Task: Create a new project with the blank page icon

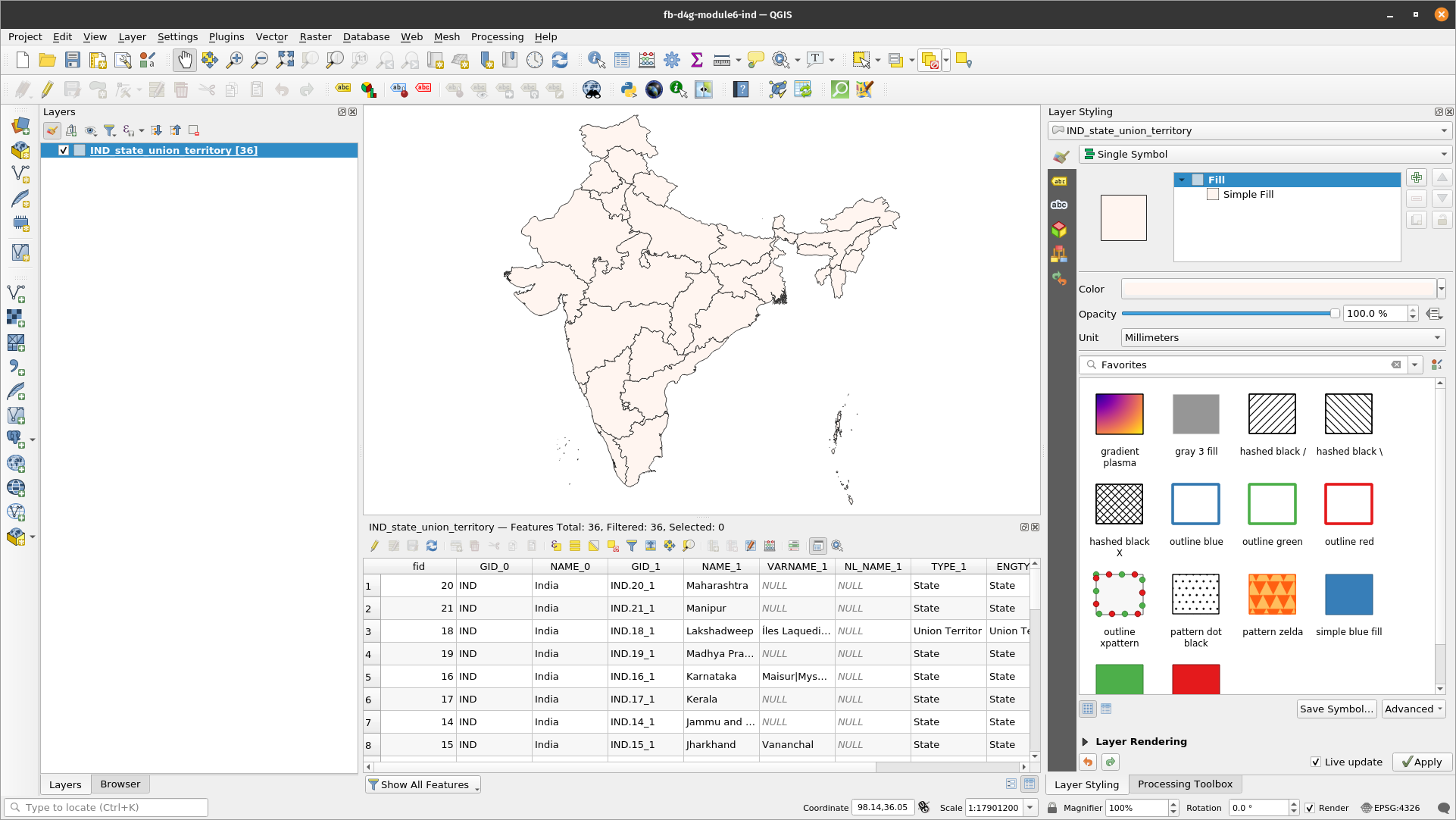Action: point(23,61)
